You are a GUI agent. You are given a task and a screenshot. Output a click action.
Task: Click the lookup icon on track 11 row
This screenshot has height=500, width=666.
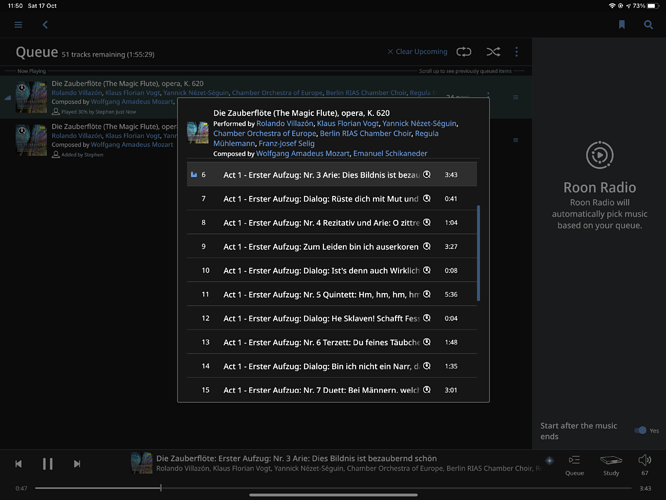[427, 294]
